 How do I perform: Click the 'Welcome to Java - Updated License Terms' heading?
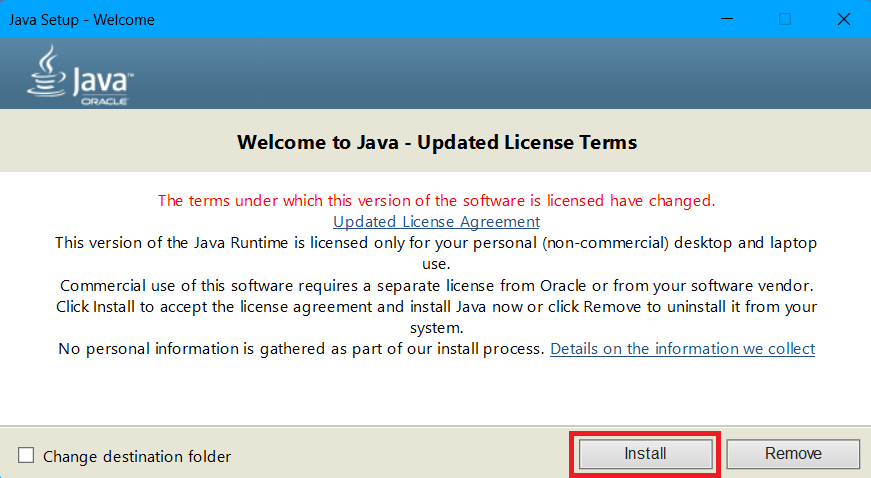[436, 142]
